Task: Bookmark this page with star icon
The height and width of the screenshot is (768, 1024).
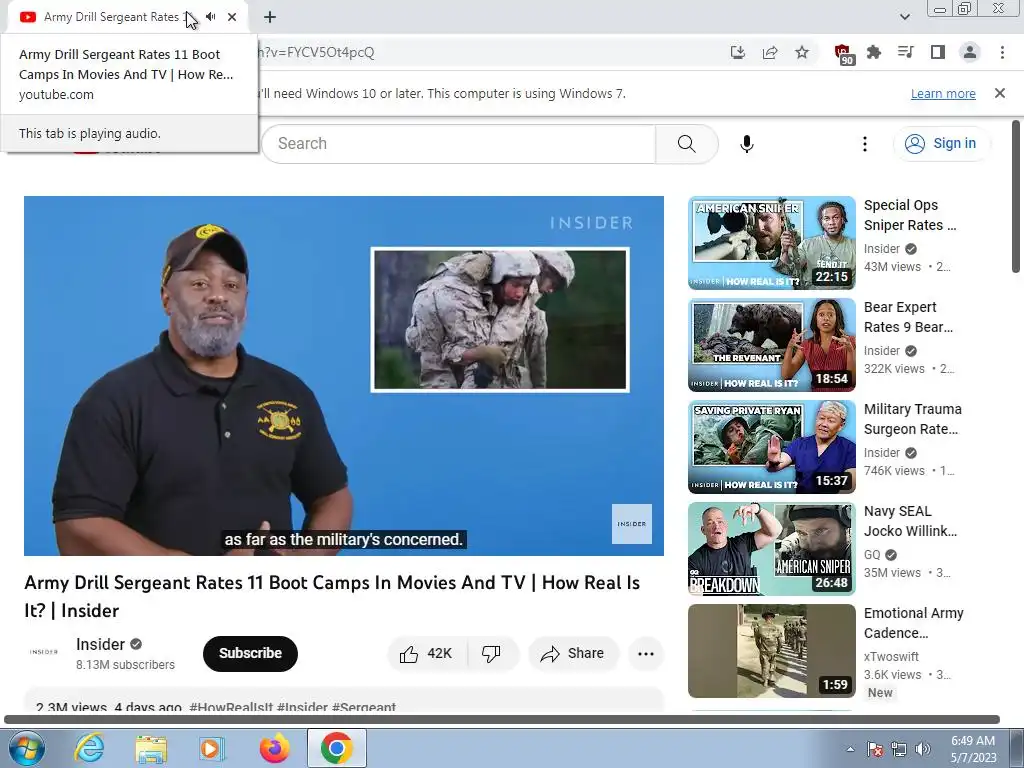Action: [802, 52]
